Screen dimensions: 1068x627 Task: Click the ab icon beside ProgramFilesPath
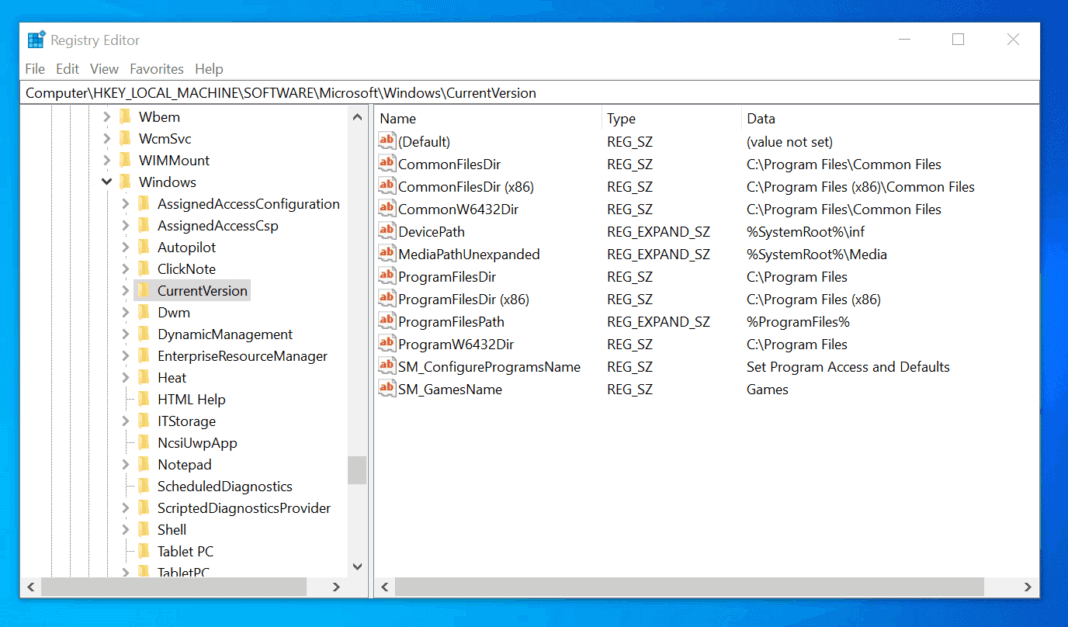387,321
